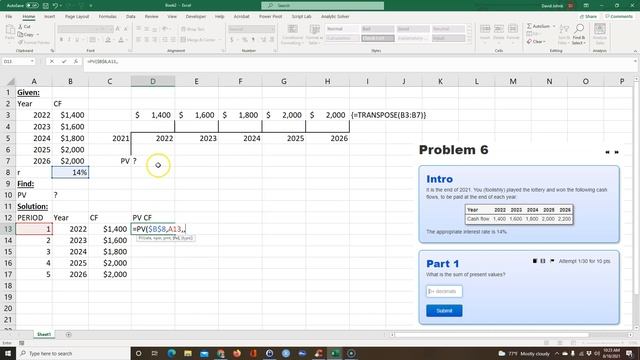Switch to the Insert ribbon tab
The width and height of the screenshot is (640, 360).
[49, 17]
